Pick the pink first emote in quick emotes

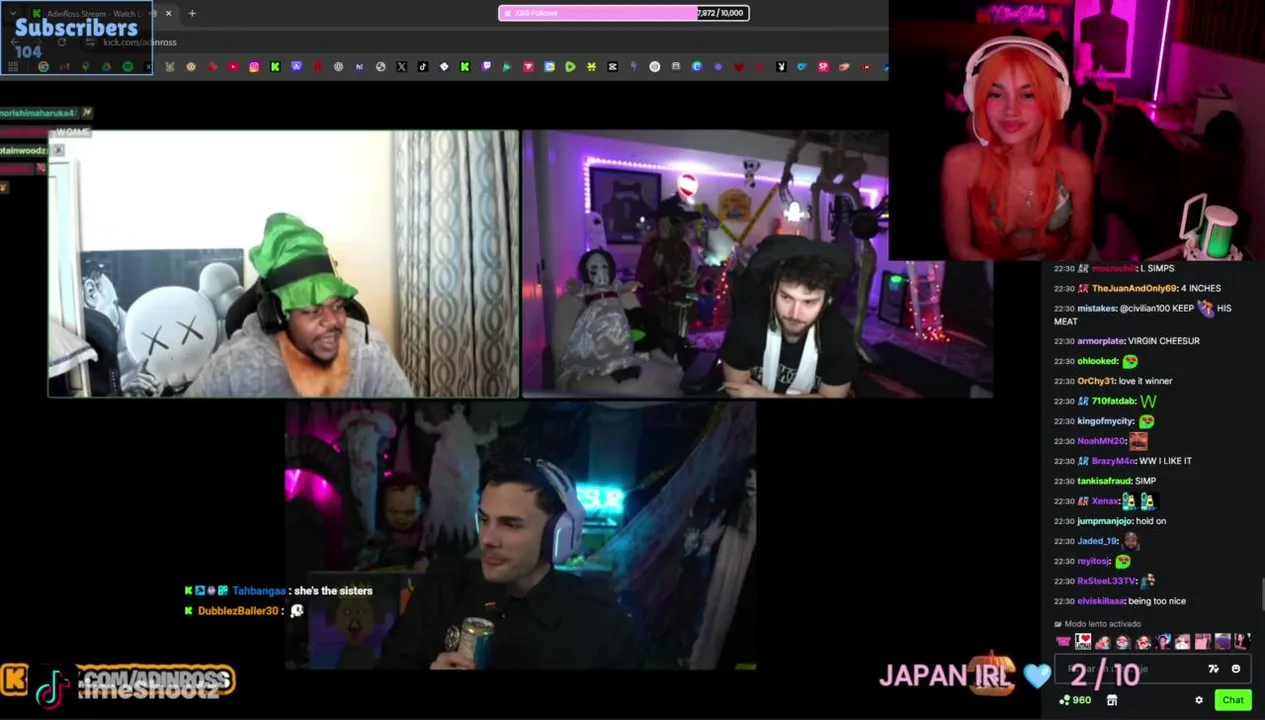[x=1063, y=641]
